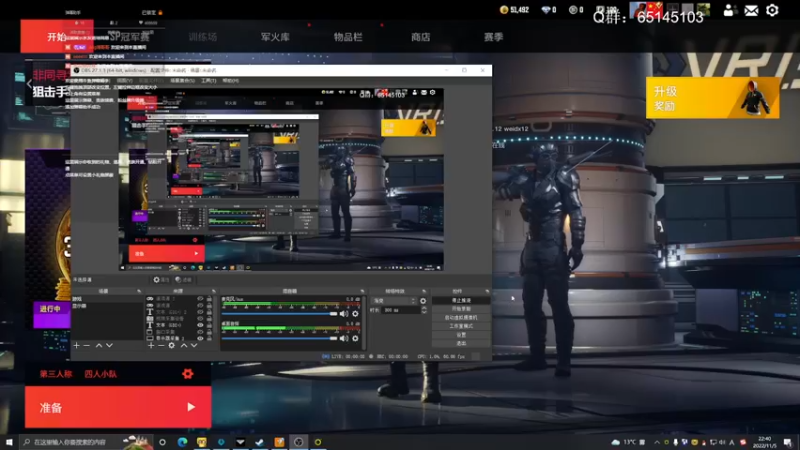Screen dimensions: 800x450
Task: Open transition properties gear next to transition dropdown
Action: [x=423, y=301]
